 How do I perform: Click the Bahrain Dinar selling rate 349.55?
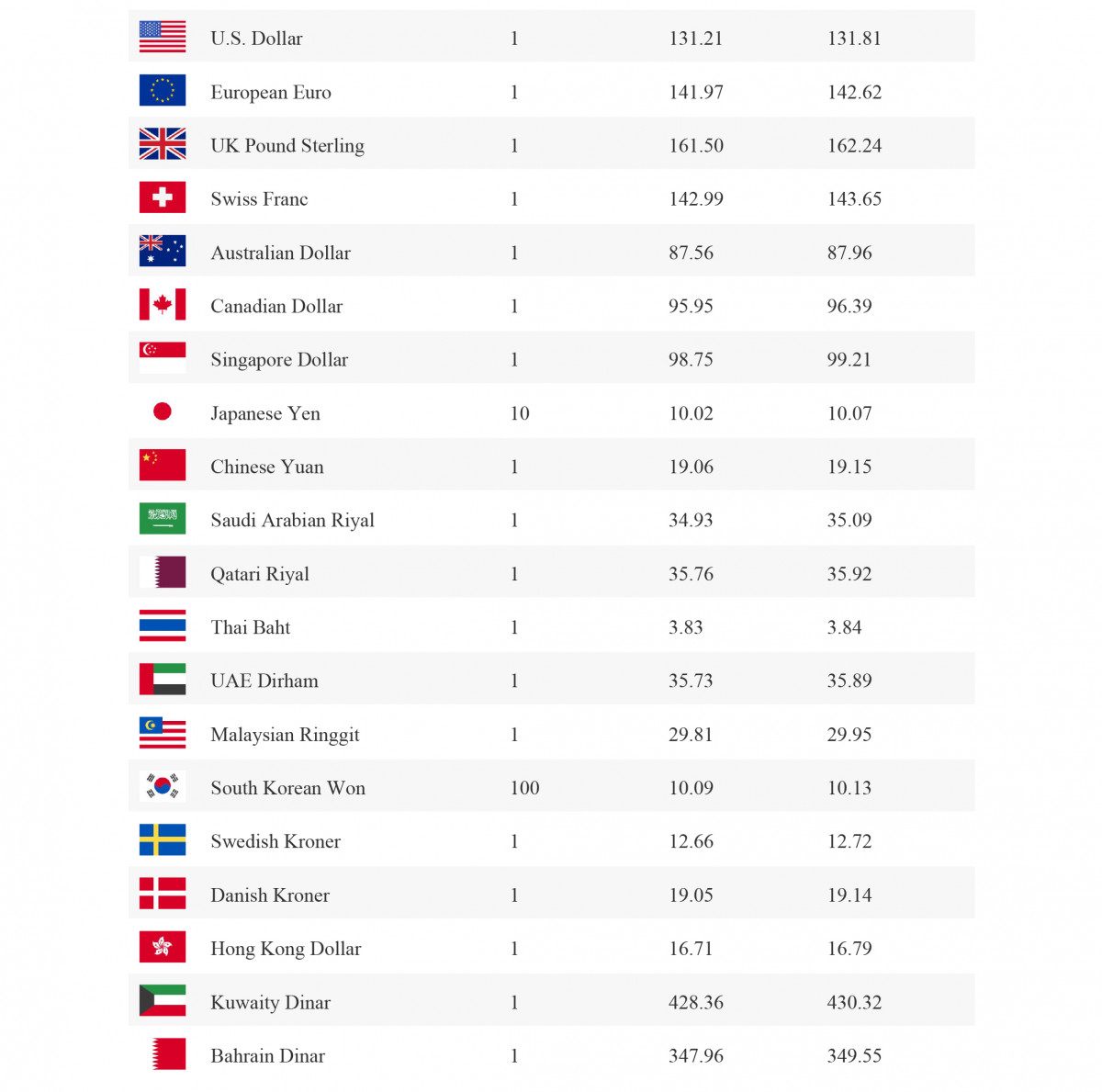(854, 1056)
